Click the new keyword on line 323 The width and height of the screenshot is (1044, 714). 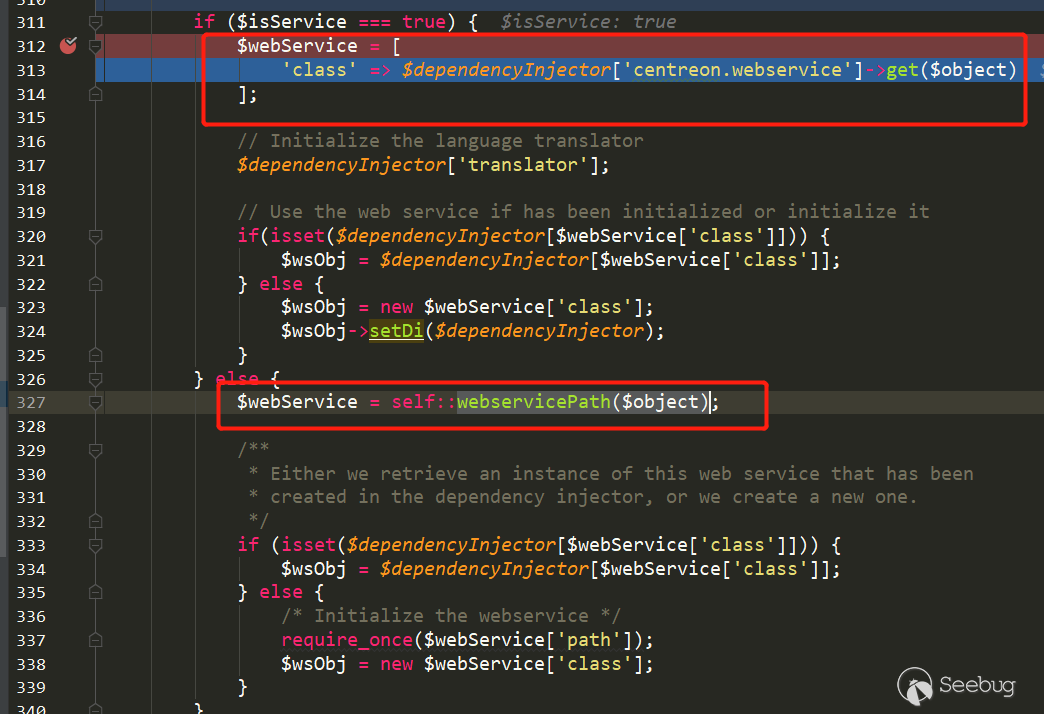pos(396,307)
